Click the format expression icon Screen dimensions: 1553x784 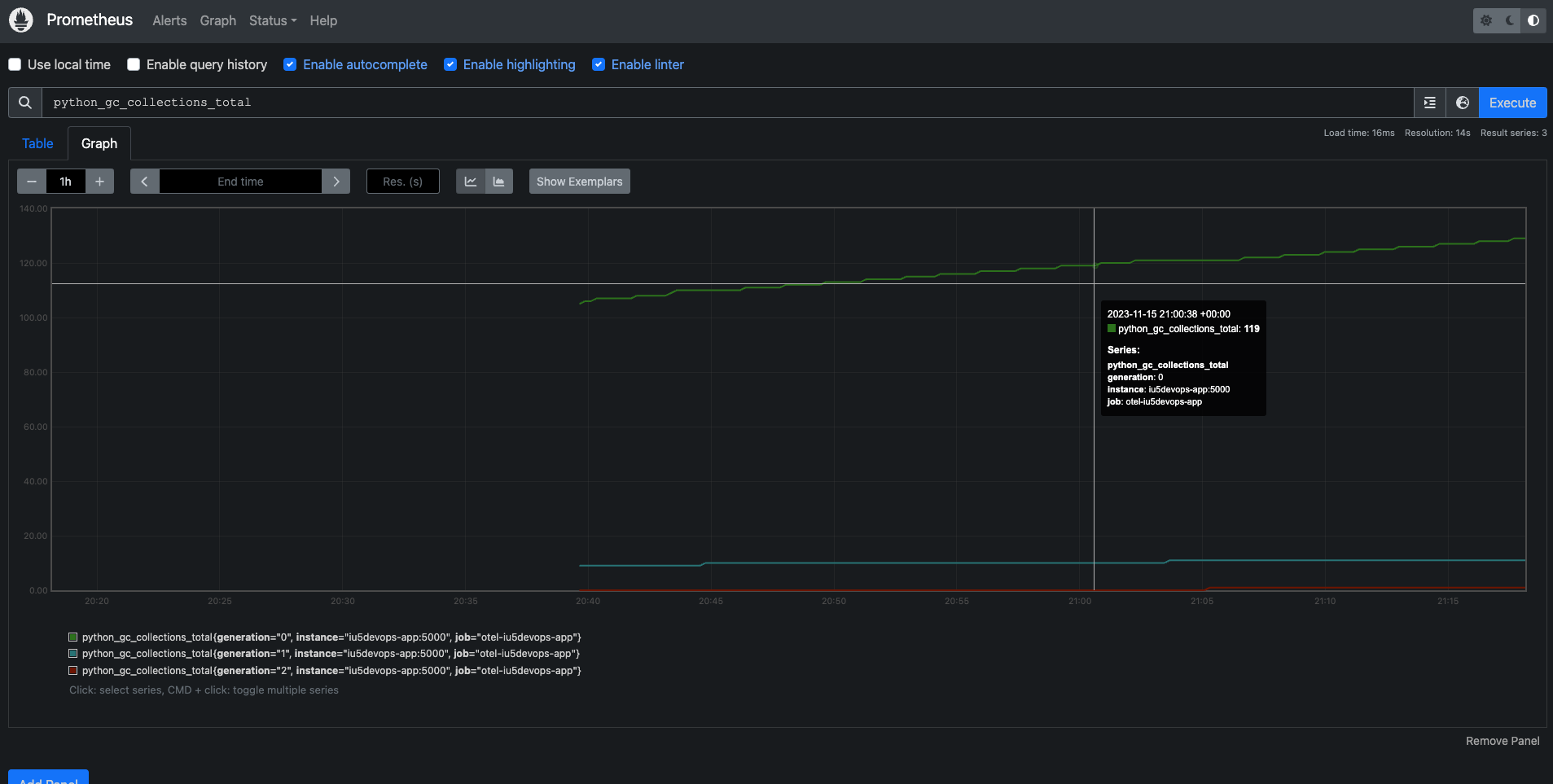point(1429,103)
